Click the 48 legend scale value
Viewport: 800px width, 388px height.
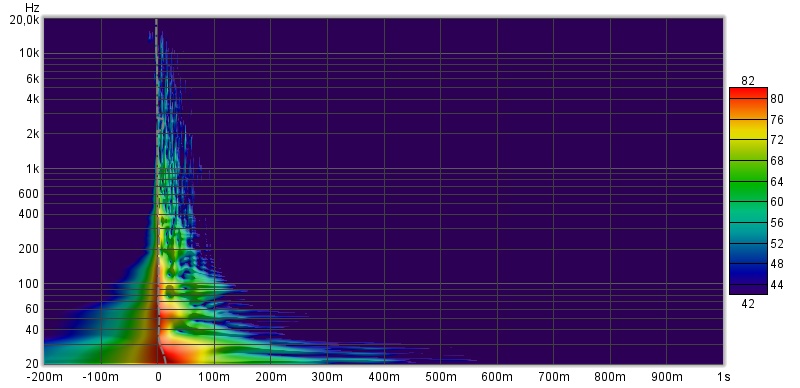point(777,264)
